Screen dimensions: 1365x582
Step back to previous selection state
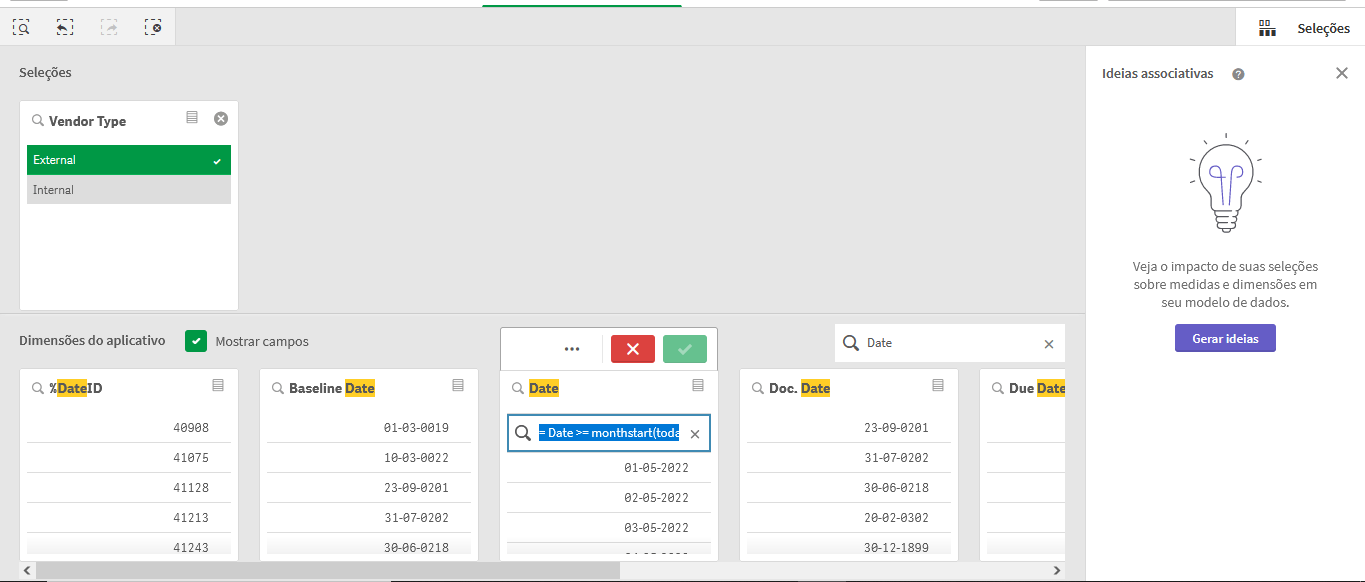pos(64,27)
